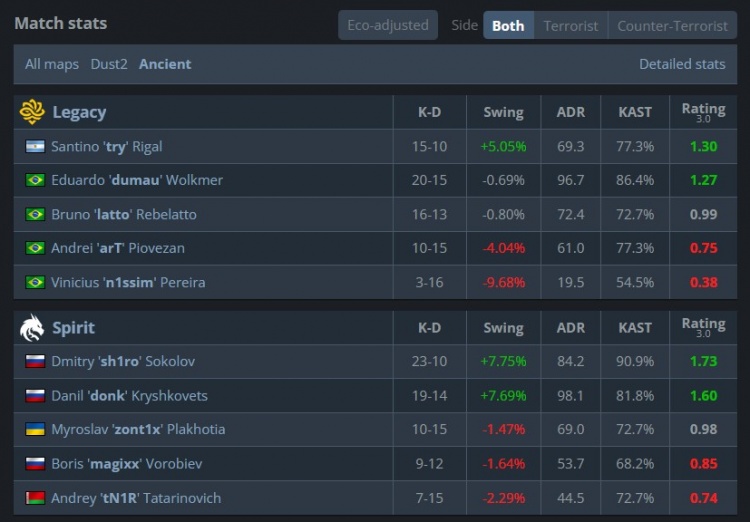Click dumau's KAST value 86.4%
The image size is (750, 522).
(635, 180)
